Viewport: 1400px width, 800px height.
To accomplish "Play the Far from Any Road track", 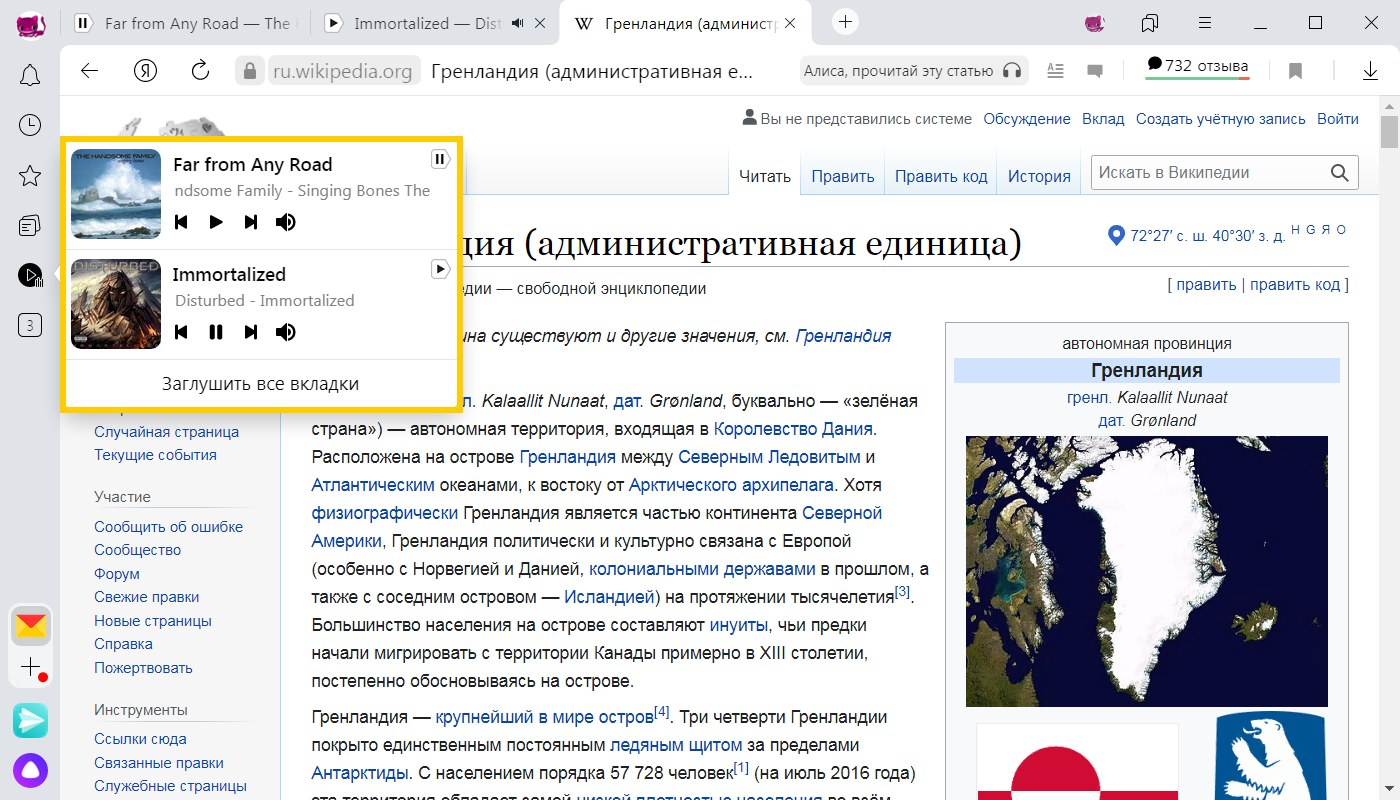I will (216, 222).
